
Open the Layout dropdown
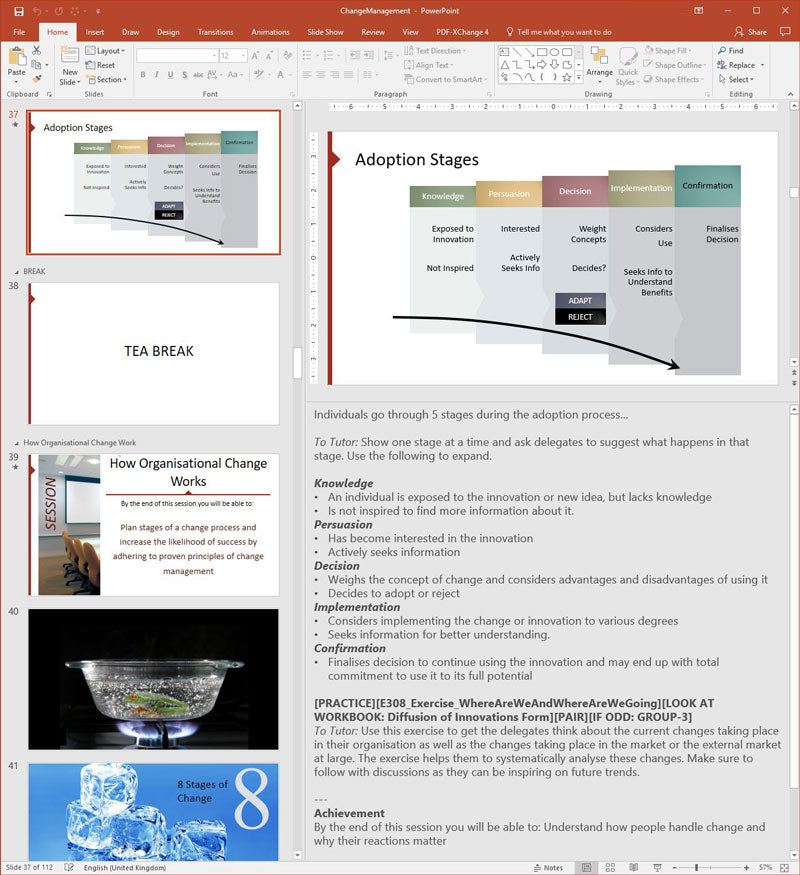click(x=105, y=51)
